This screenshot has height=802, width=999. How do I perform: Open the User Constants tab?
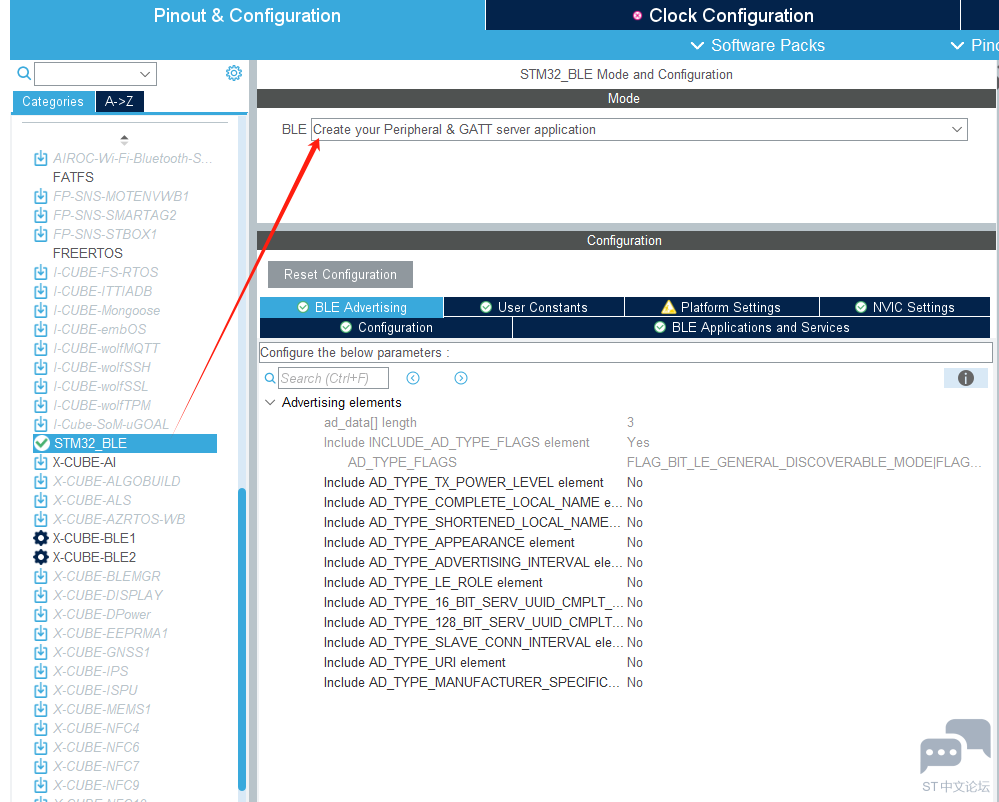[534, 307]
